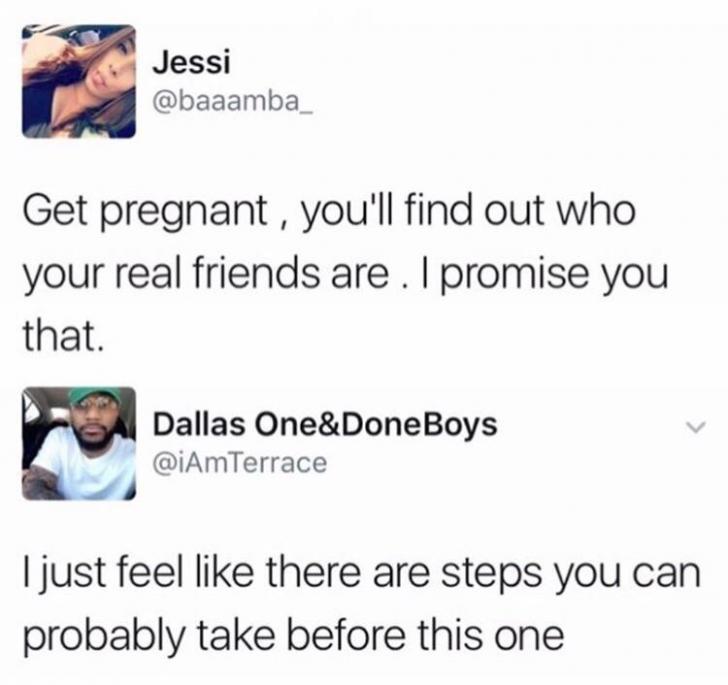This screenshot has height=685, width=728.
Task: Select the line "I just feel like there"
Action: point(361,575)
